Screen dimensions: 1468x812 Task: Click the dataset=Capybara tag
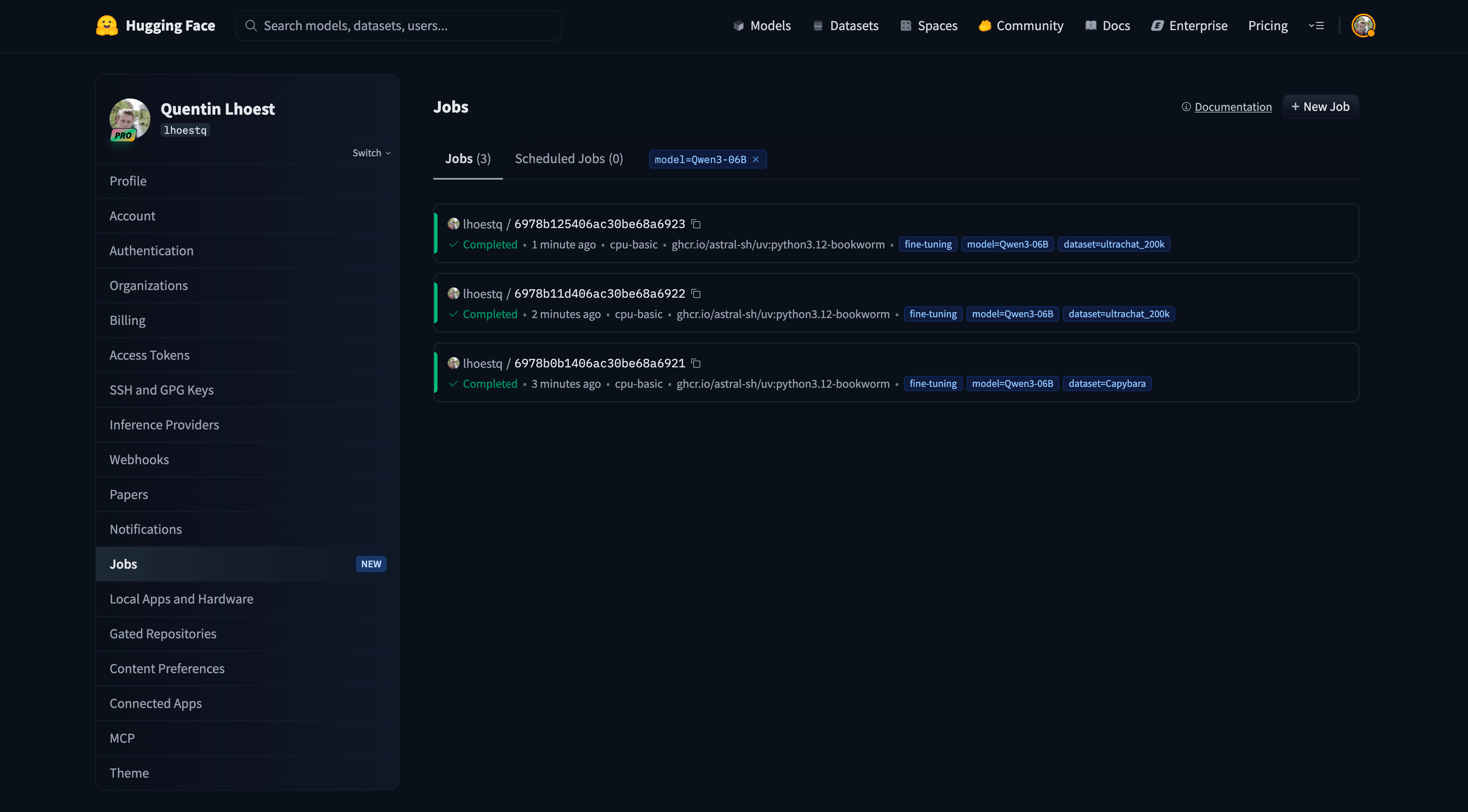[x=1106, y=383]
